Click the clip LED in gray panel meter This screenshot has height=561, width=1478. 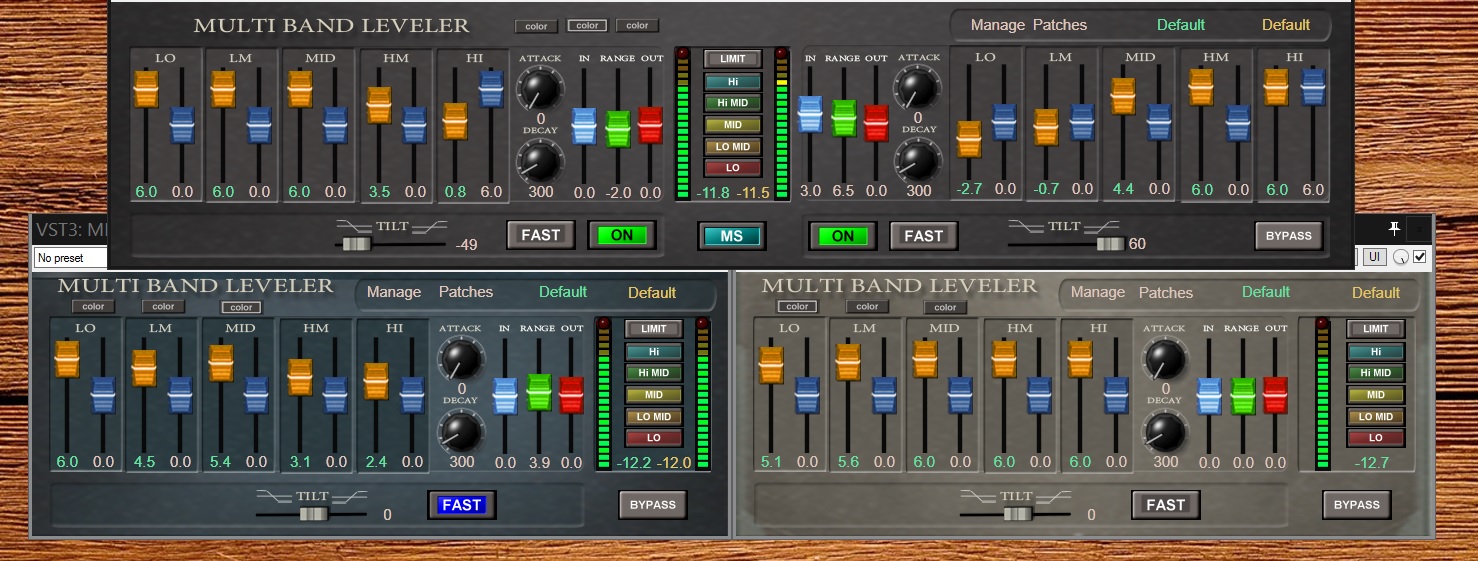1324,324
